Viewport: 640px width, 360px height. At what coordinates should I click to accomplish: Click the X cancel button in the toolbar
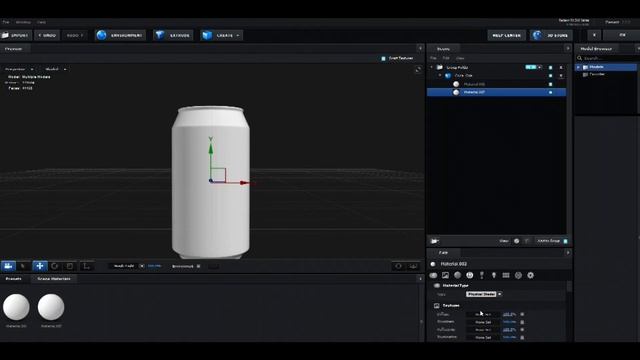(594, 36)
